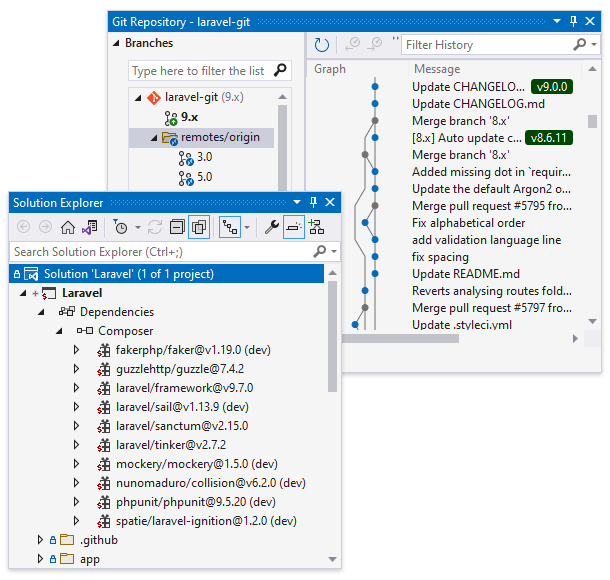
Task: Click the v8.6.11 tag label
Action: (x=549, y=138)
